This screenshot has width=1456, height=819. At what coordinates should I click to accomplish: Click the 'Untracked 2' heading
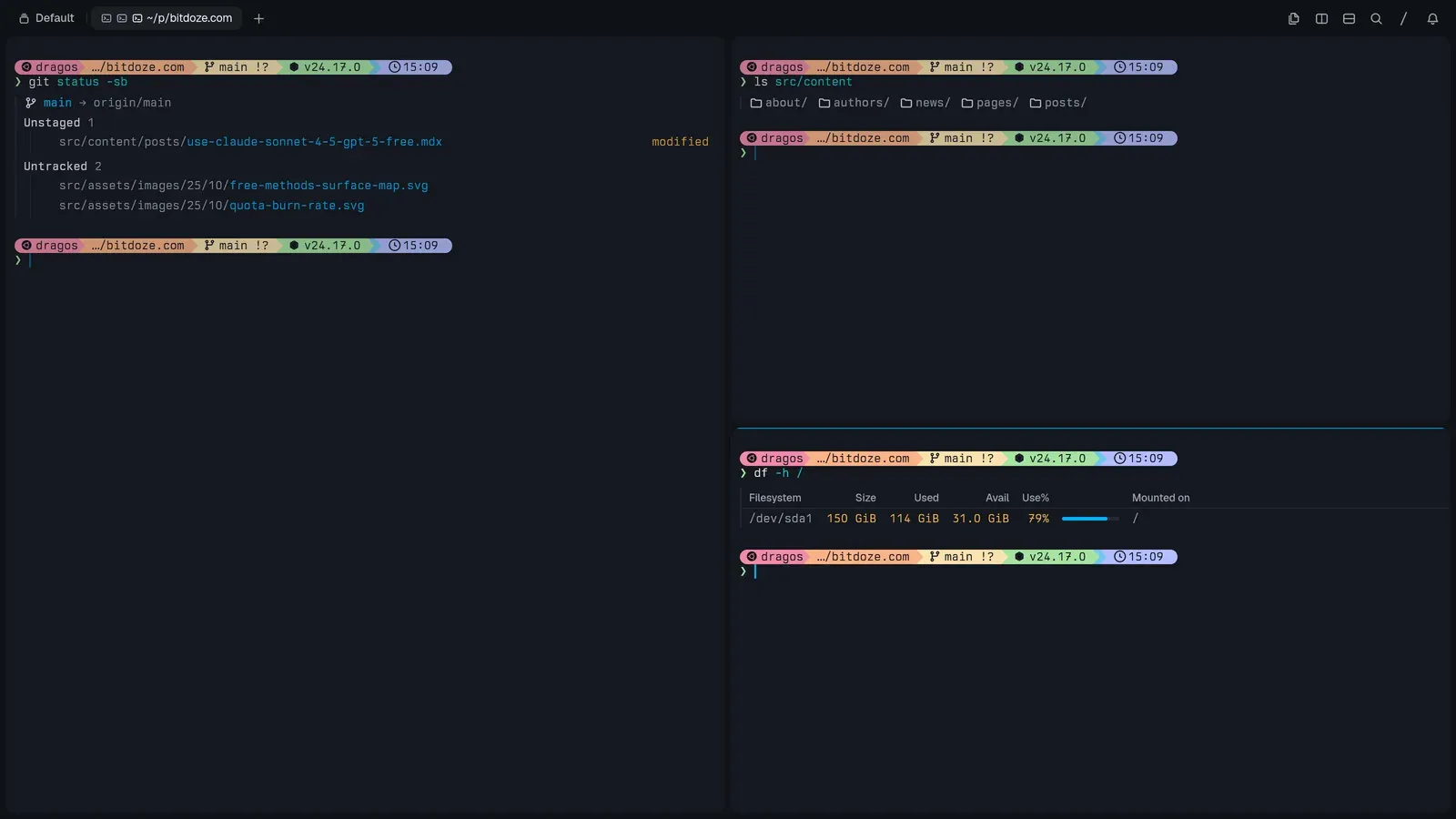[62, 167]
